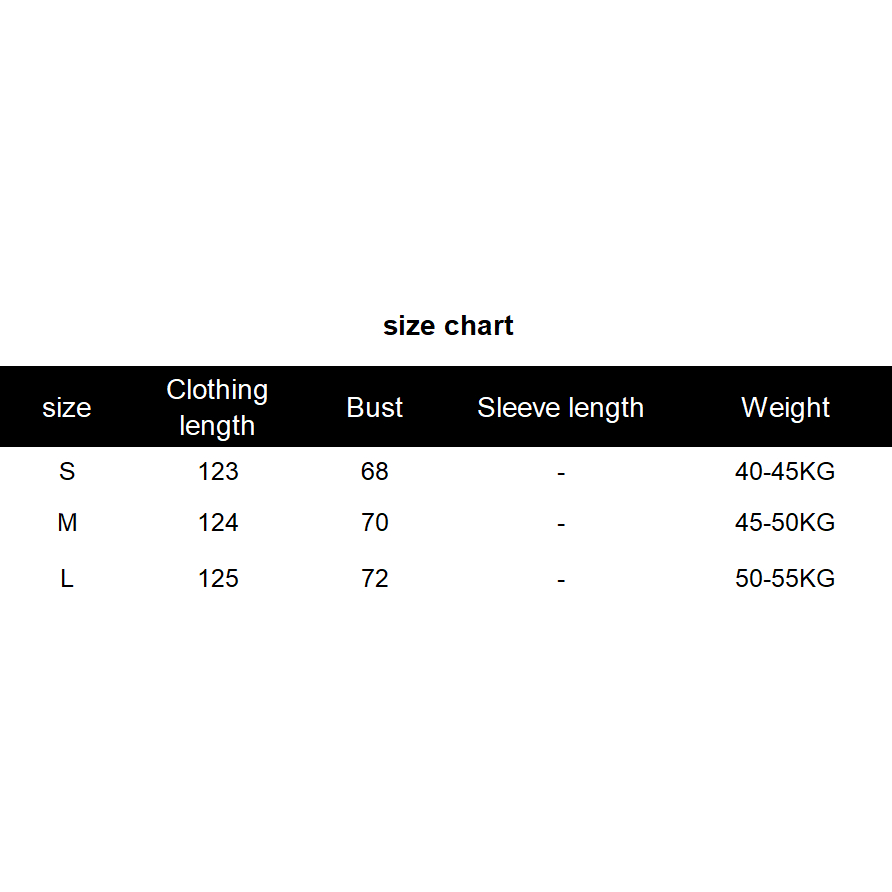The height and width of the screenshot is (892, 892).
Task: Select the weight range 40-45KG
Action: 785,471
